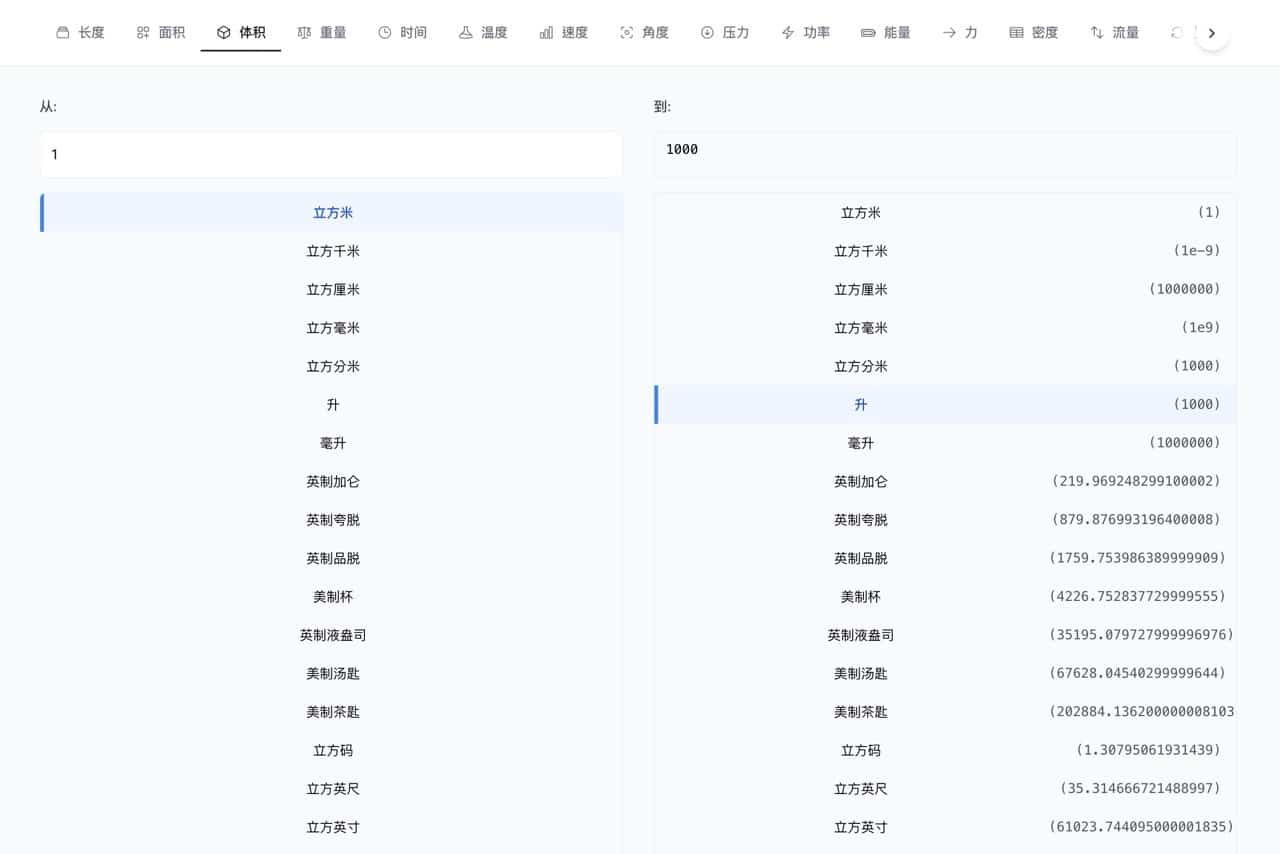
Task: Choose target unit 美制汤匙 (67628.04...)
Action: (945, 674)
